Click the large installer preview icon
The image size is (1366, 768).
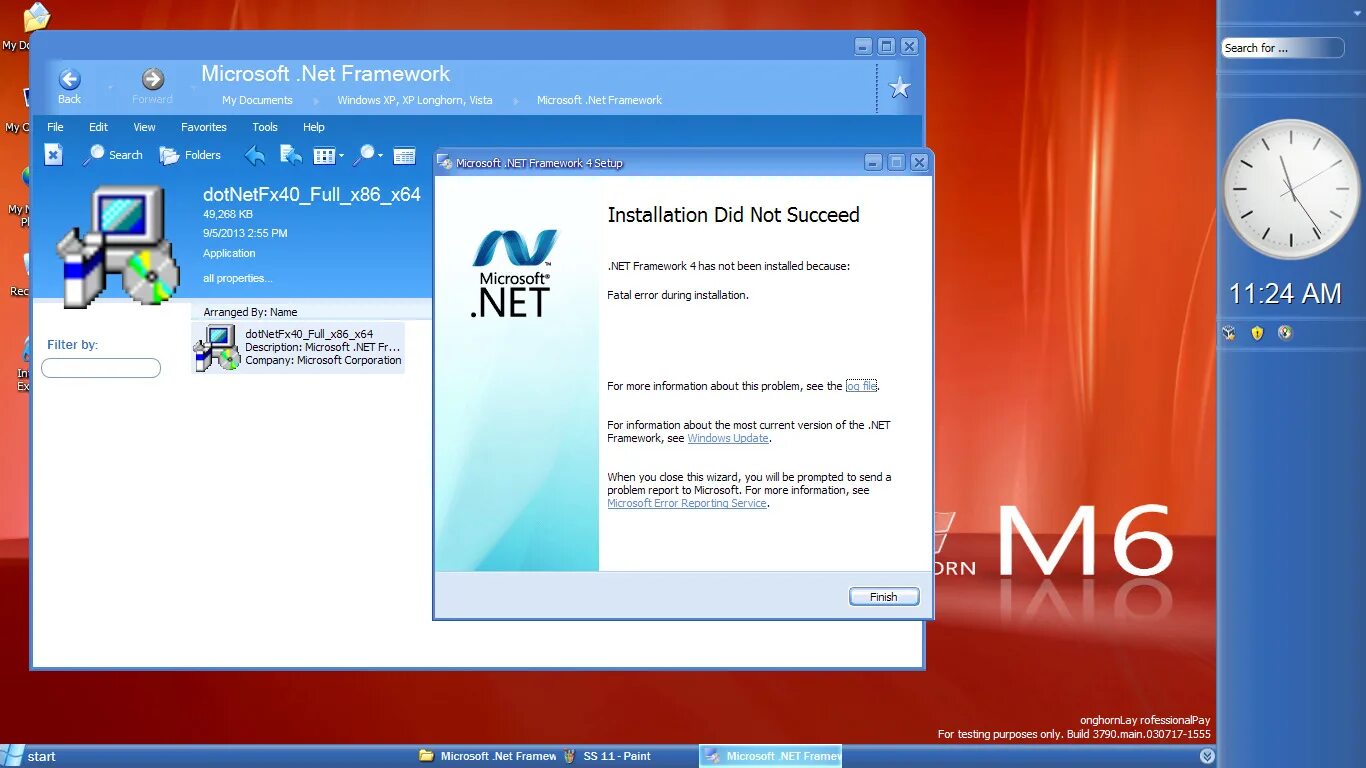(118, 245)
